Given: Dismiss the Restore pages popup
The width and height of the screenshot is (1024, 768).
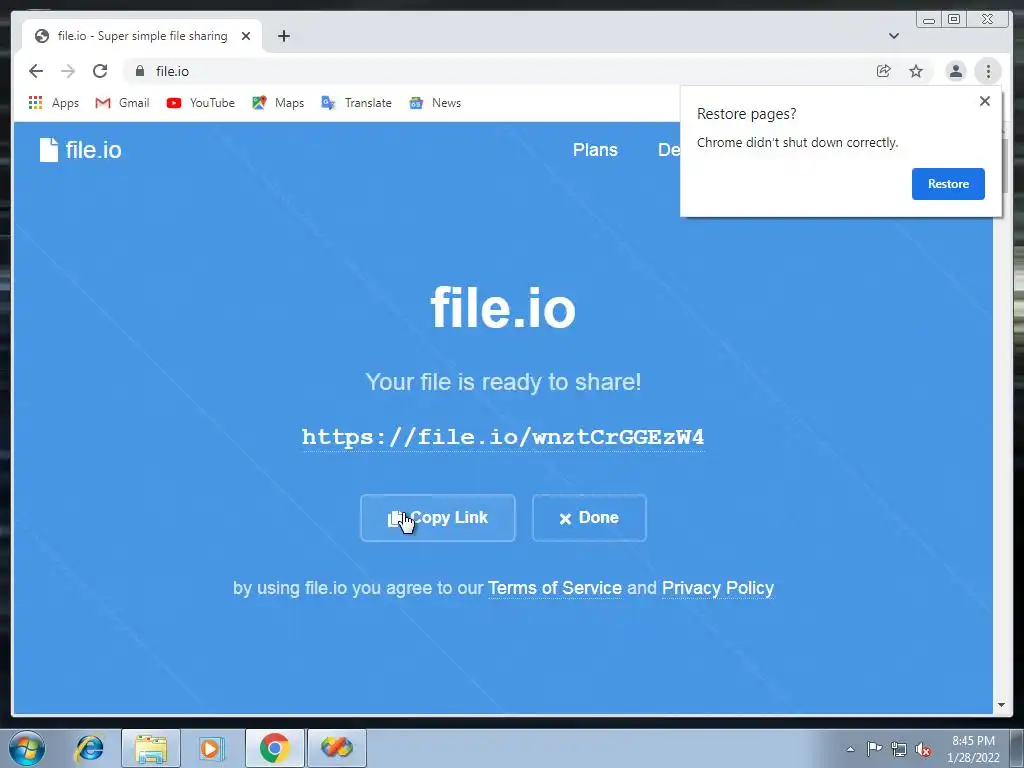Looking at the screenshot, I should (x=985, y=101).
